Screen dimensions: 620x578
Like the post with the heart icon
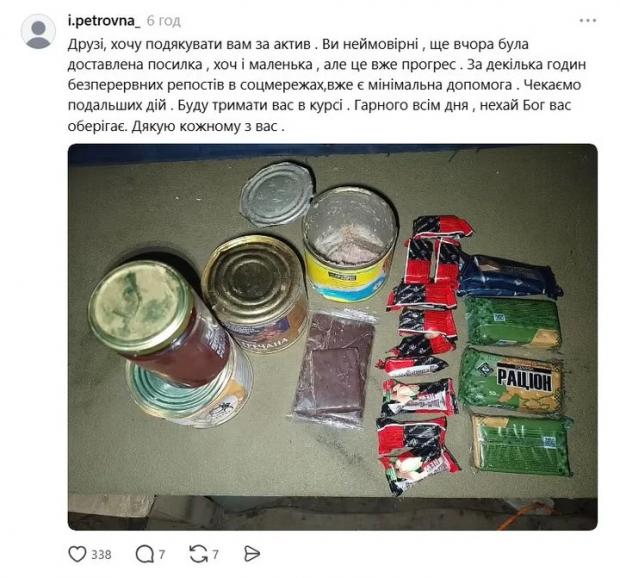(x=77, y=554)
